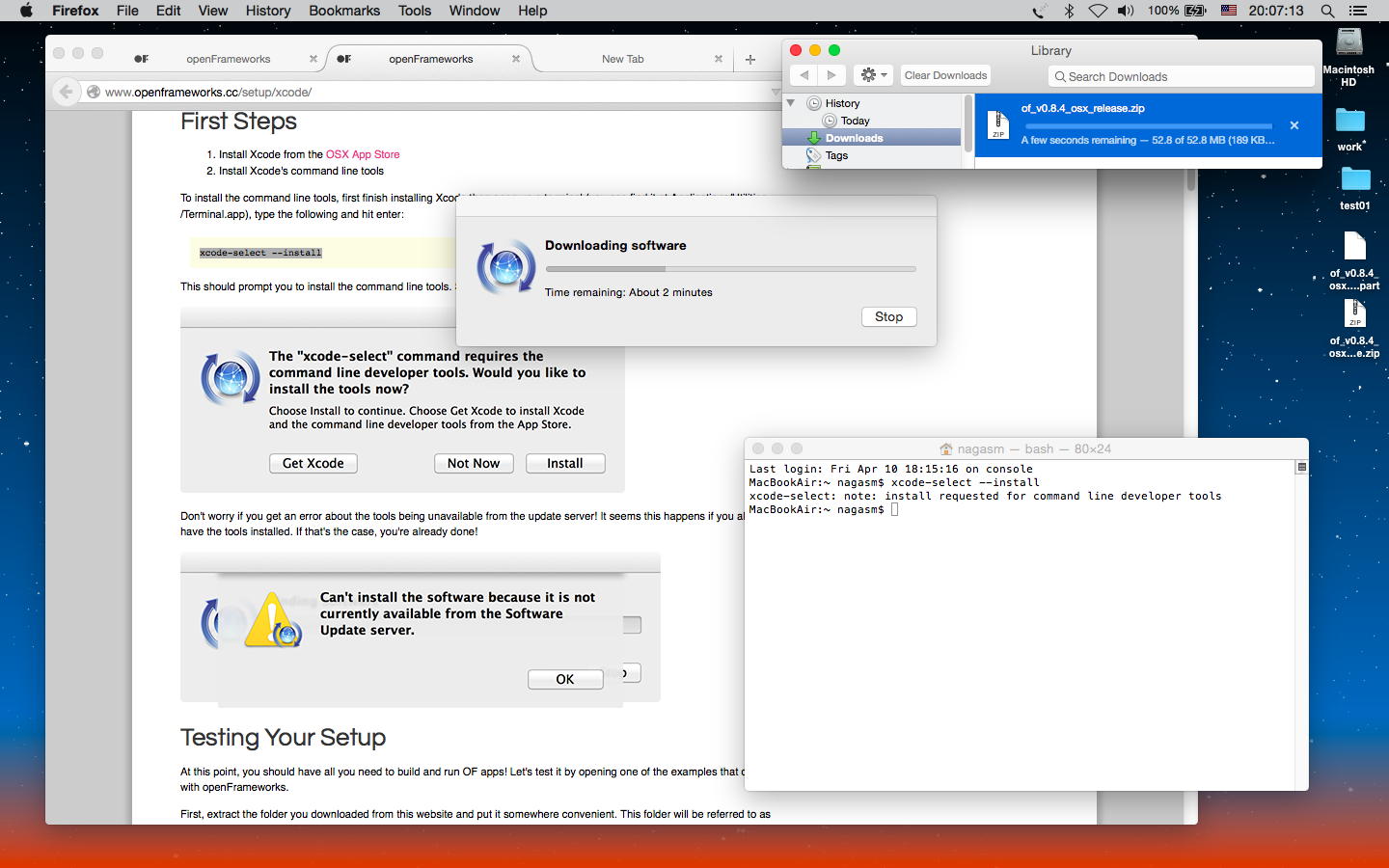Open the Firefox application menu
This screenshot has height=868, width=1389.
pos(75,11)
